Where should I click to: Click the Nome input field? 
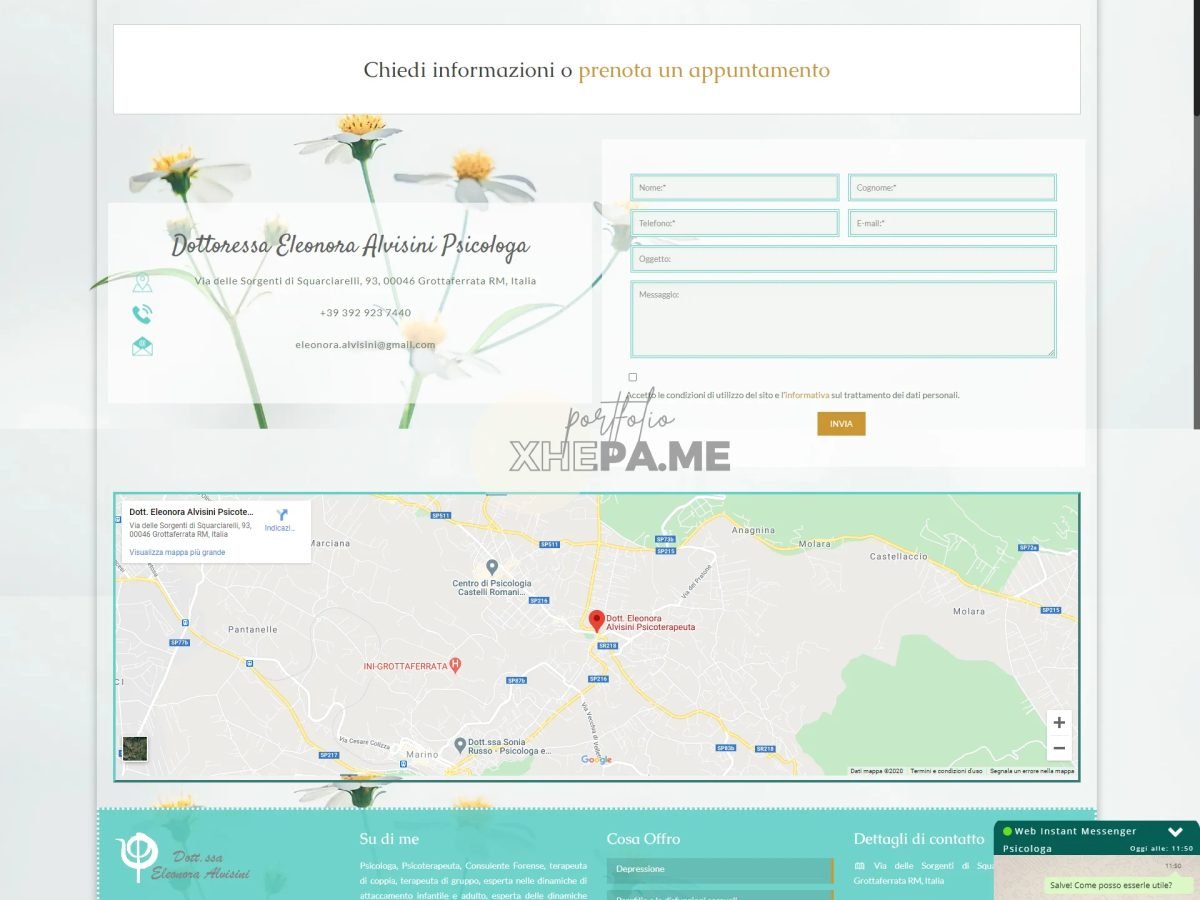pos(734,188)
